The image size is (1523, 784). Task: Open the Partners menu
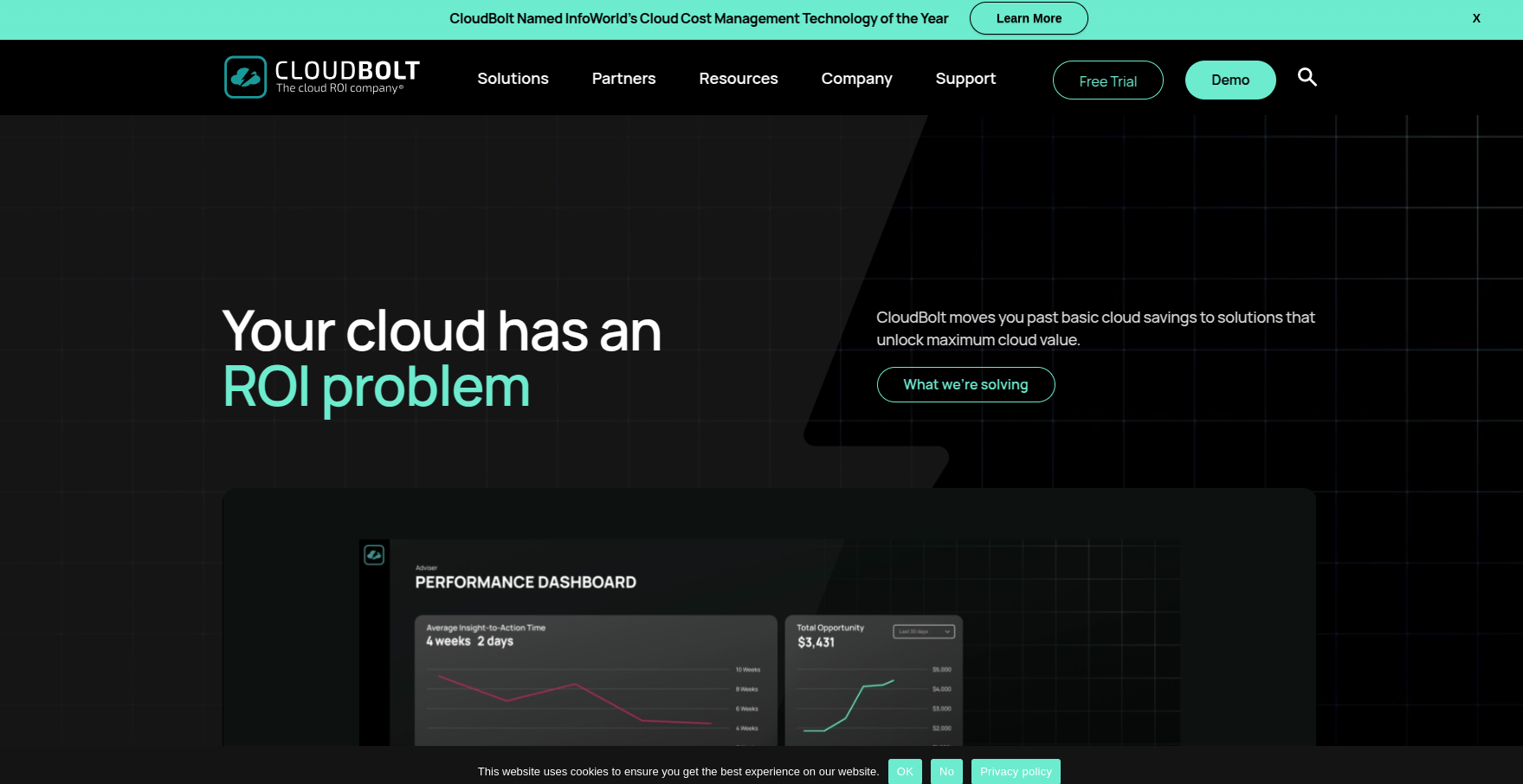623,79
